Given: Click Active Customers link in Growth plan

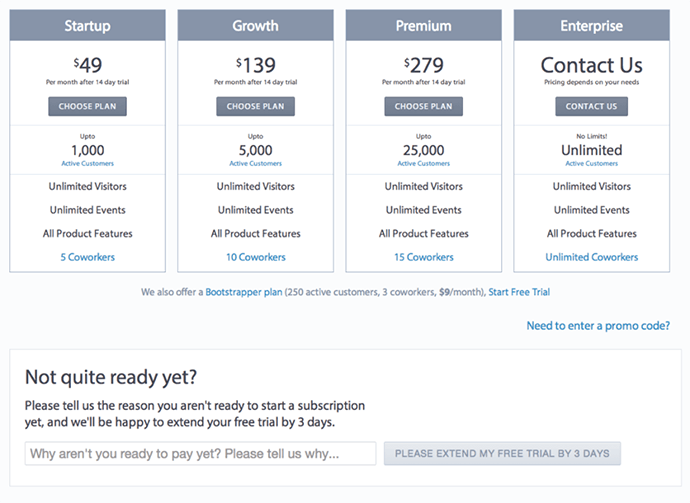Looking at the screenshot, I should coord(256,163).
